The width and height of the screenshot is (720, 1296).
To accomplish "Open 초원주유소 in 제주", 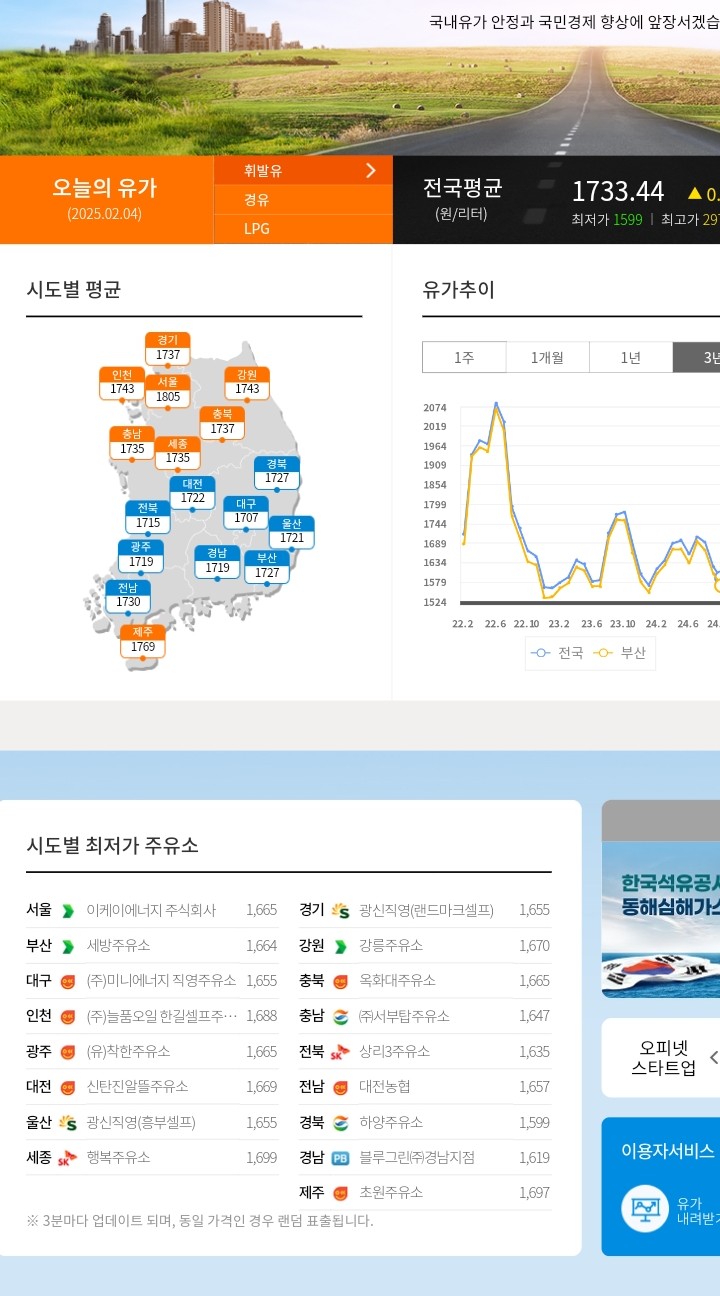I will click(x=391, y=1192).
